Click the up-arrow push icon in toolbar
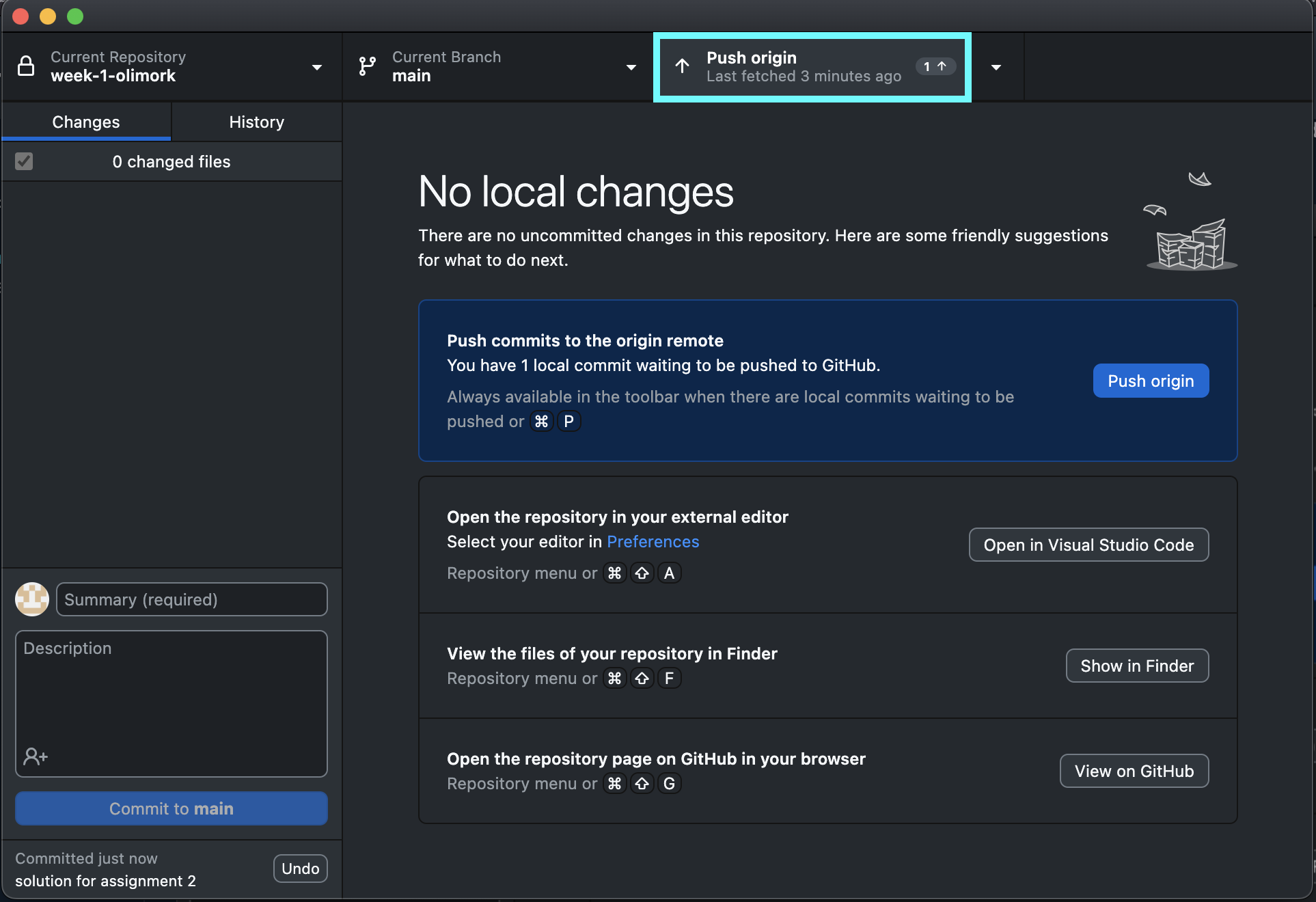Image resolution: width=1316 pixels, height=902 pixels. pyautogui.click(x=682, y=66)
